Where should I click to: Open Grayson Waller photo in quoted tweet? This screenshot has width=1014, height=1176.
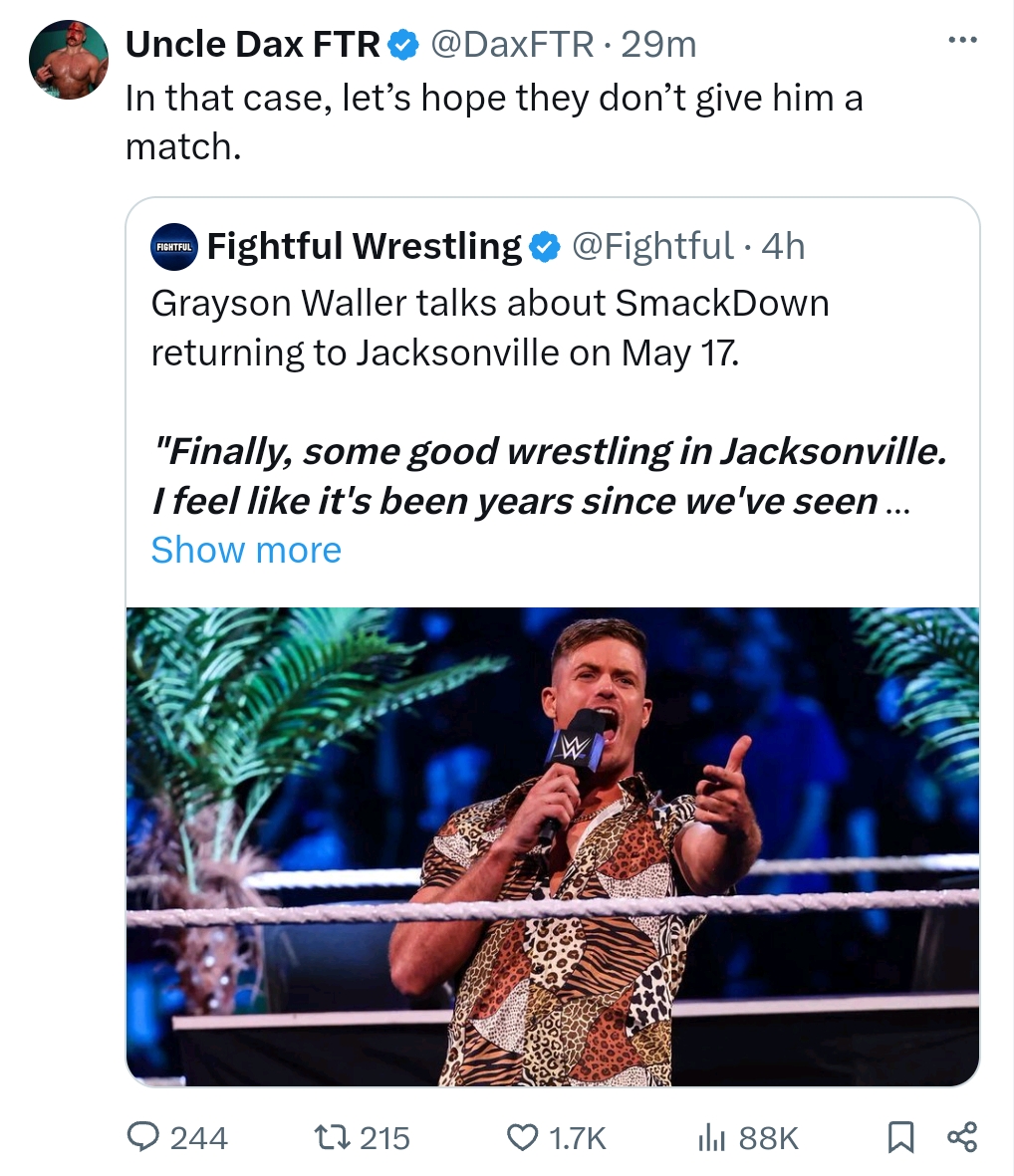coord(552,845)
